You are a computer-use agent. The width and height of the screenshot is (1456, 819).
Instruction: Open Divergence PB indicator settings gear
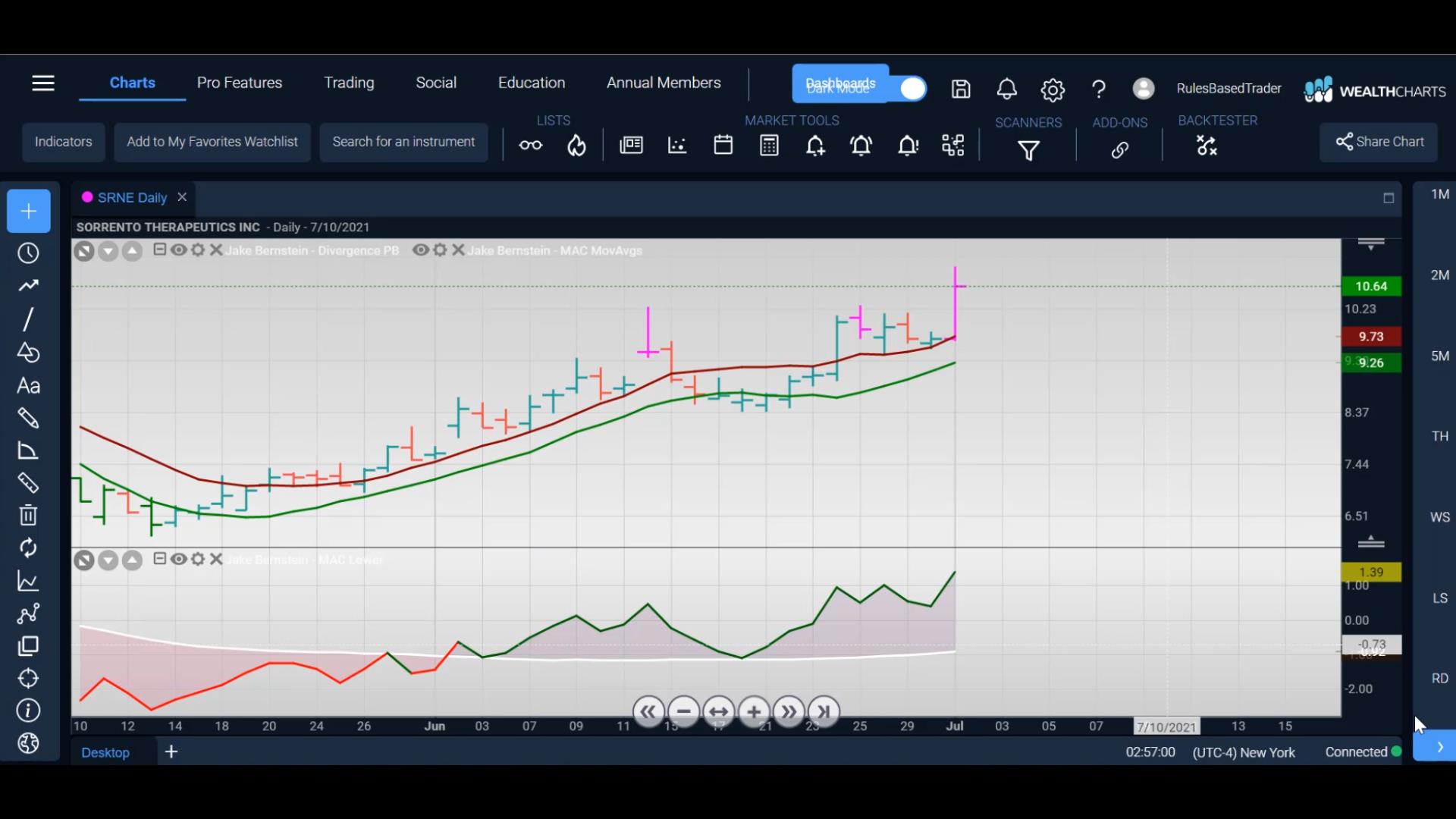pos(198,249)
